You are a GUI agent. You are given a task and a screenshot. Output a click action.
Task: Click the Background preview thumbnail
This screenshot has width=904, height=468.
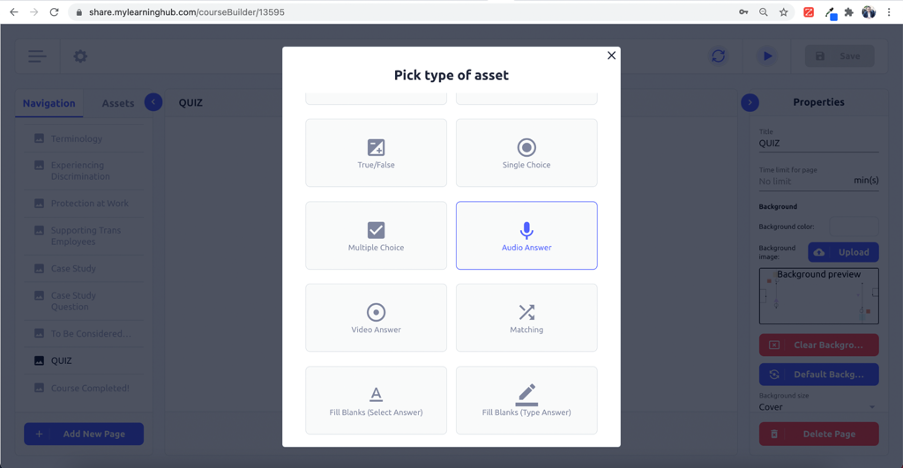(x=819, y=296)
